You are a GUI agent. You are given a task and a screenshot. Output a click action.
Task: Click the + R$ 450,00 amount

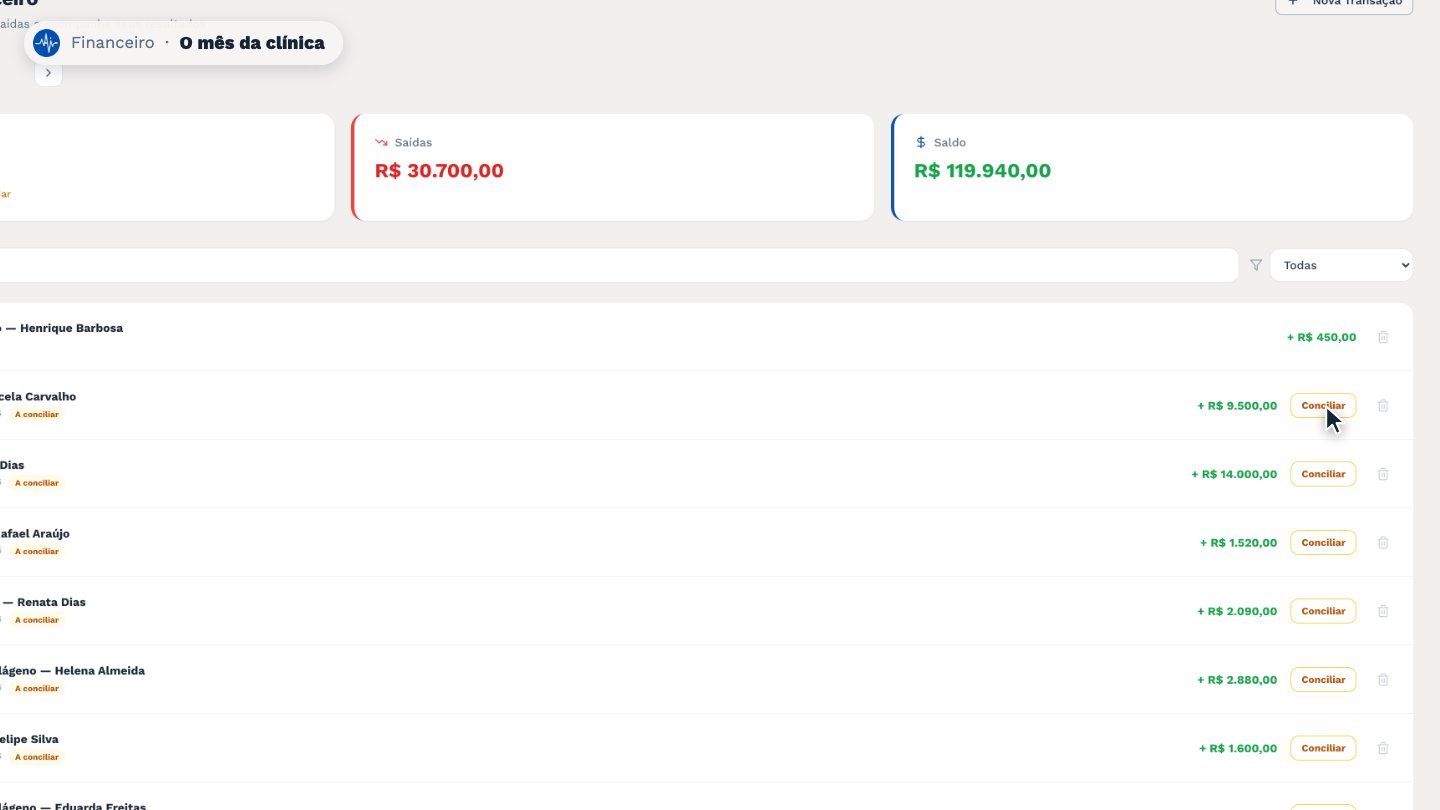[1321, 337]
